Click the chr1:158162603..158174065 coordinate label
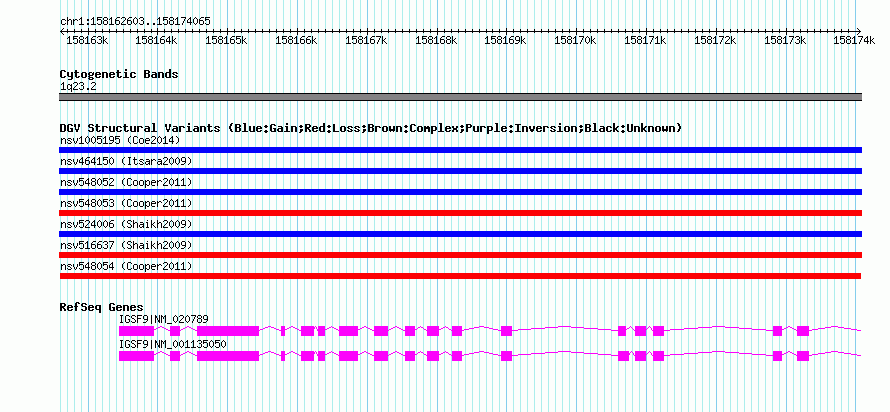This screenshot has height=412, width=890. tap(135, 22)
